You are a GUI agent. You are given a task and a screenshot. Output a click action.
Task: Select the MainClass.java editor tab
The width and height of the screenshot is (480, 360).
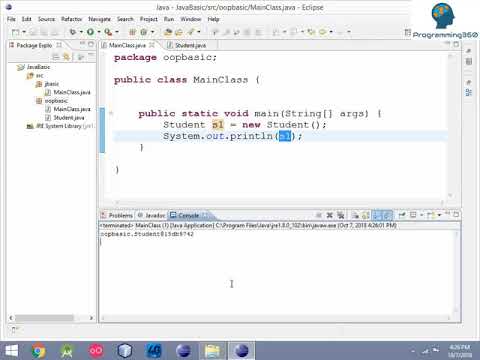click(127, 45)
